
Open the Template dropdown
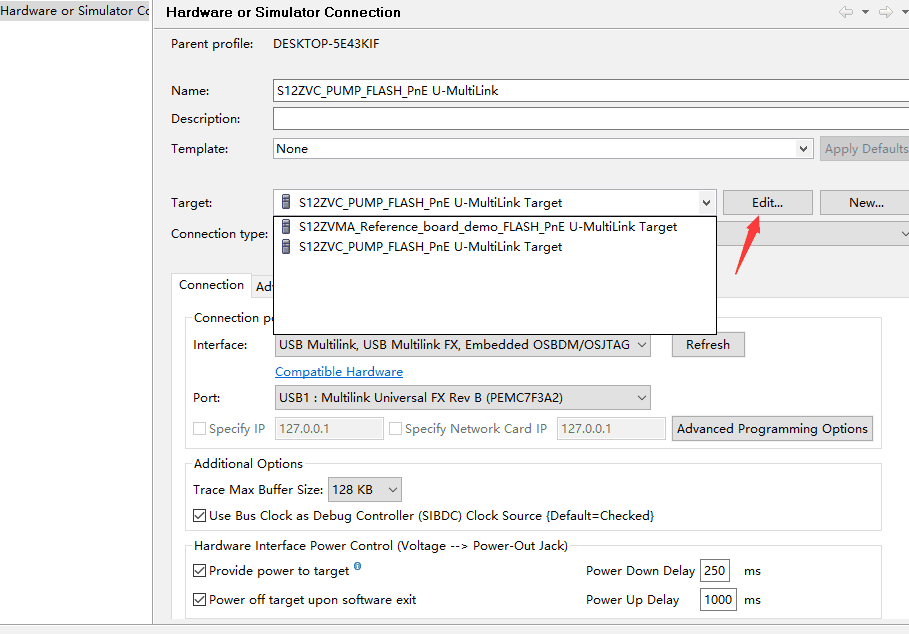click(803, 149)
